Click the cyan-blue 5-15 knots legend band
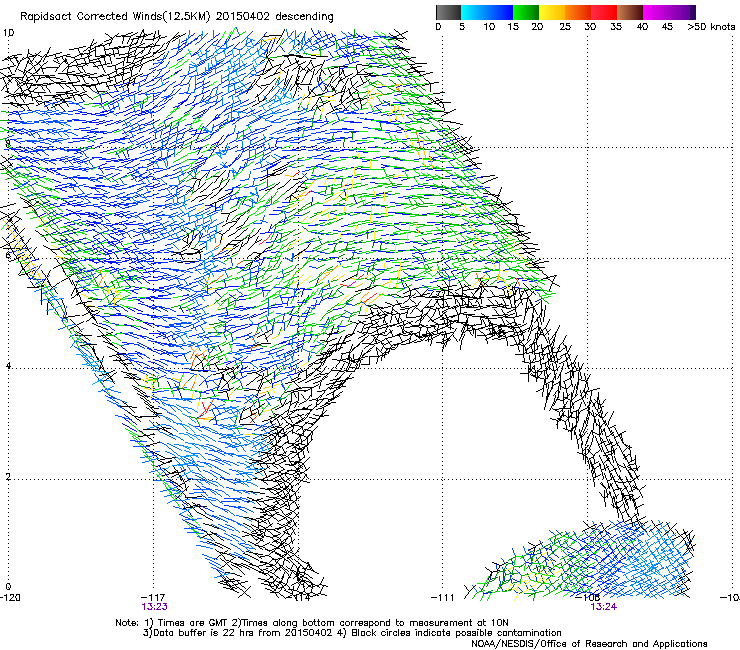 pos(487,12)
